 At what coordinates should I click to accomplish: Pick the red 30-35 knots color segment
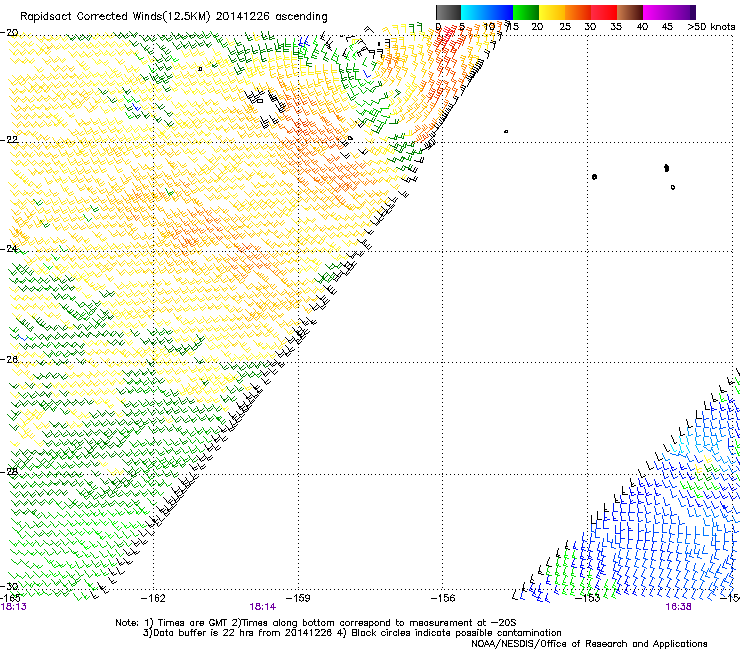604,12
